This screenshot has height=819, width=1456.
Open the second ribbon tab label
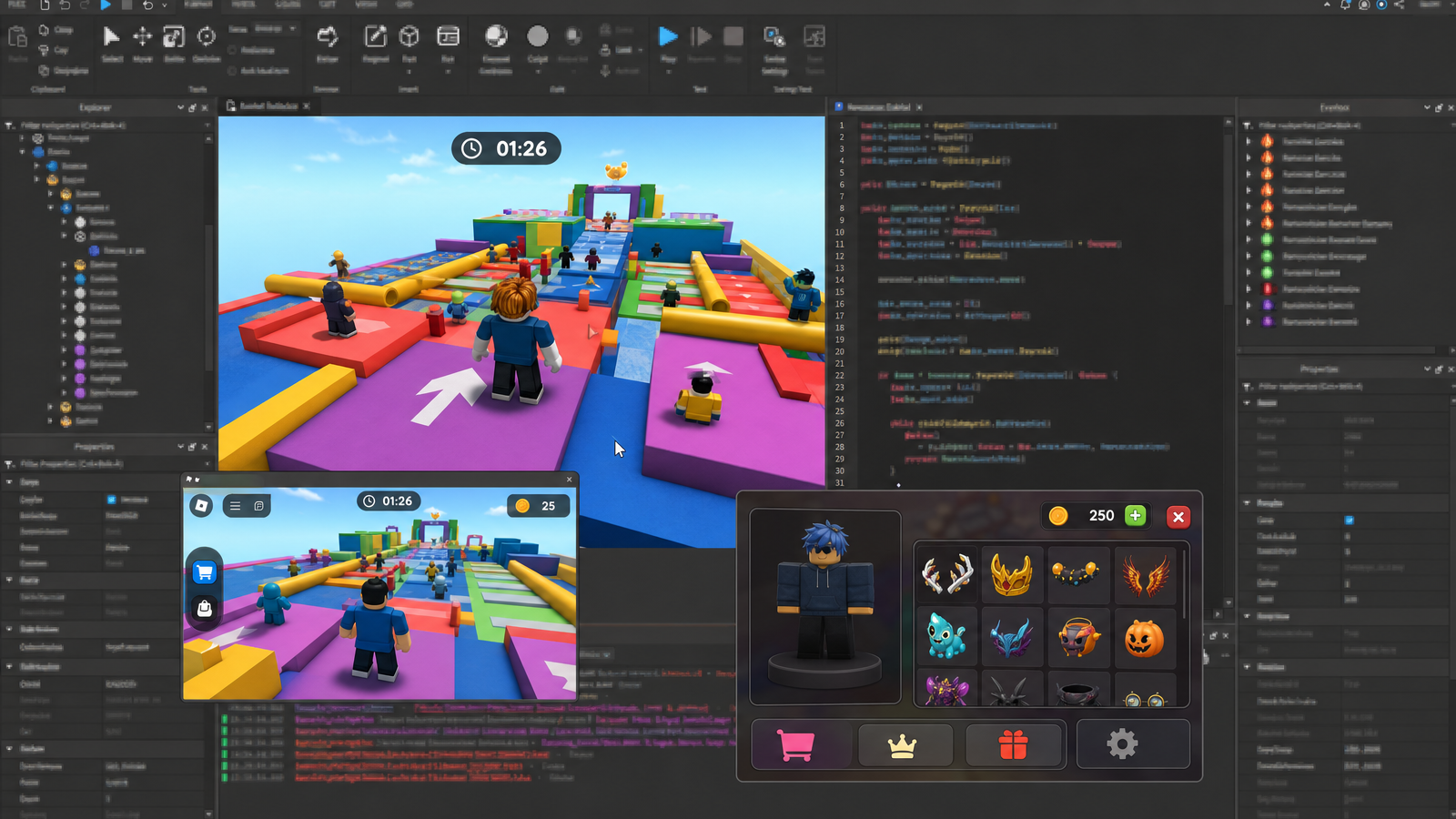pyautogui.click(x=243, y=4)
